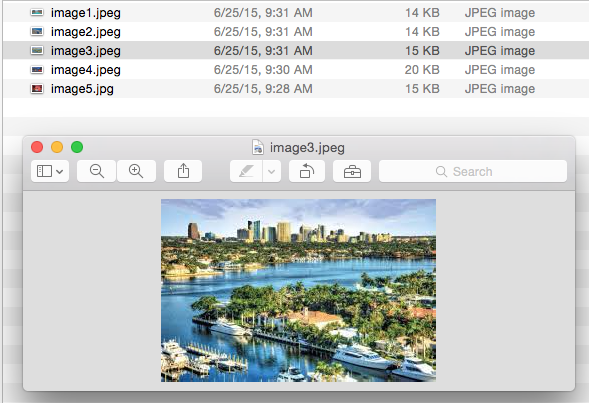Click the image4.jpeg file thumbnail icon
The width and height of the screenshot is (589, 403).
coord(37,69)
